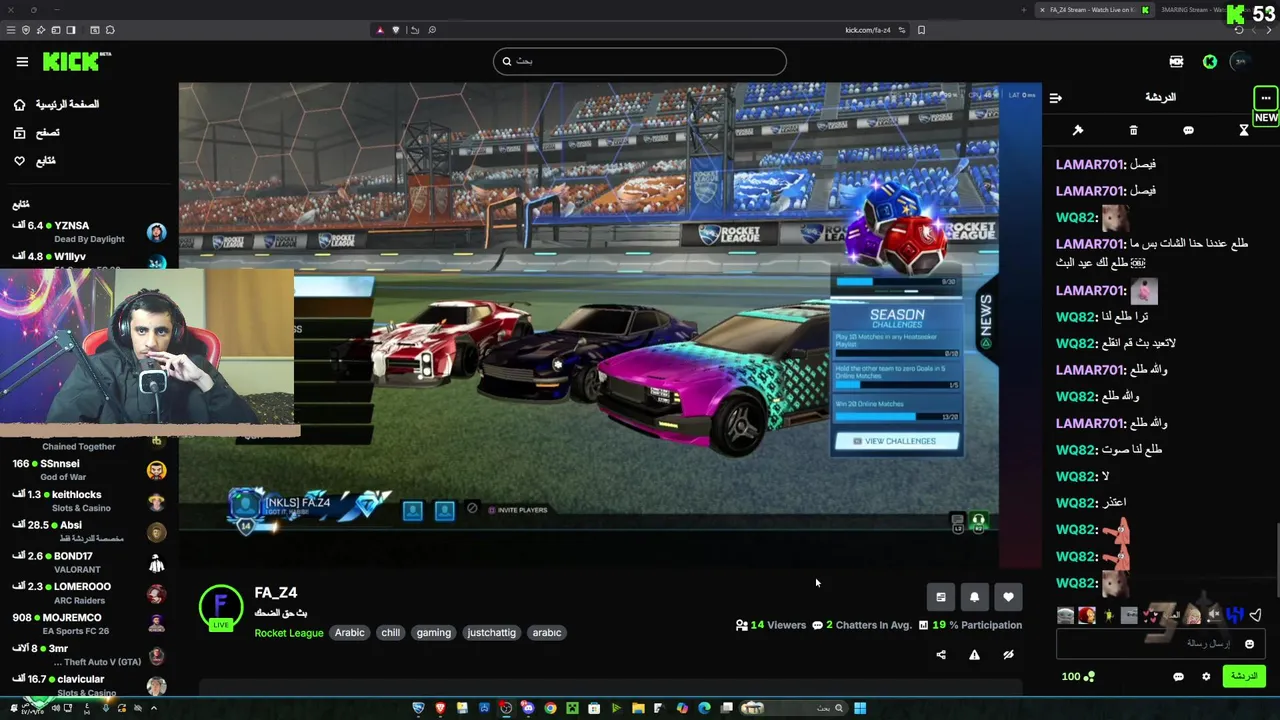1280x720 pixels.
Task: Switch to the FA_Z4 Stream browser tab
Action: 1094,10
